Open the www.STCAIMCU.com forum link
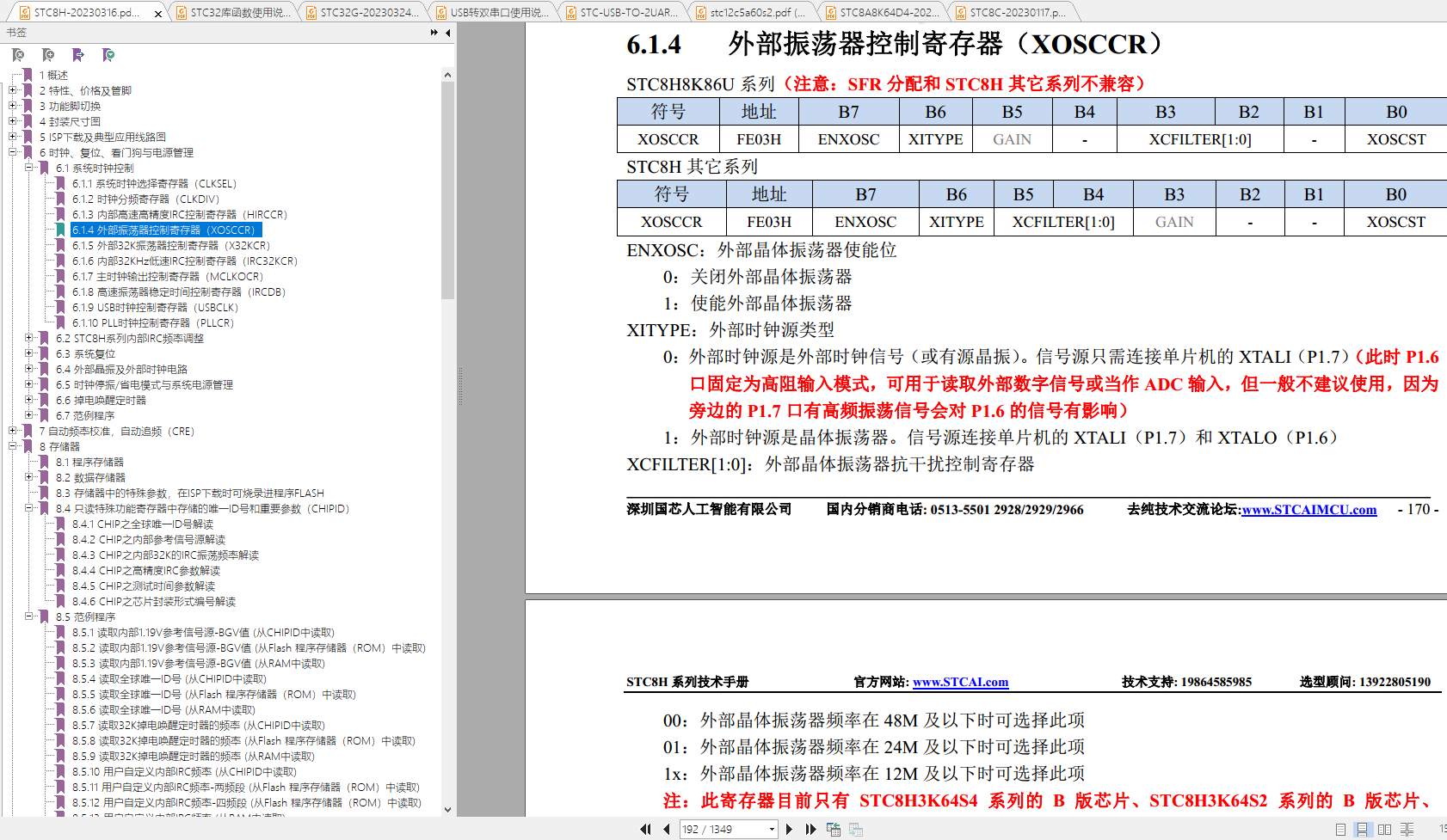 pyautogui.click(x=1308, y=510)
